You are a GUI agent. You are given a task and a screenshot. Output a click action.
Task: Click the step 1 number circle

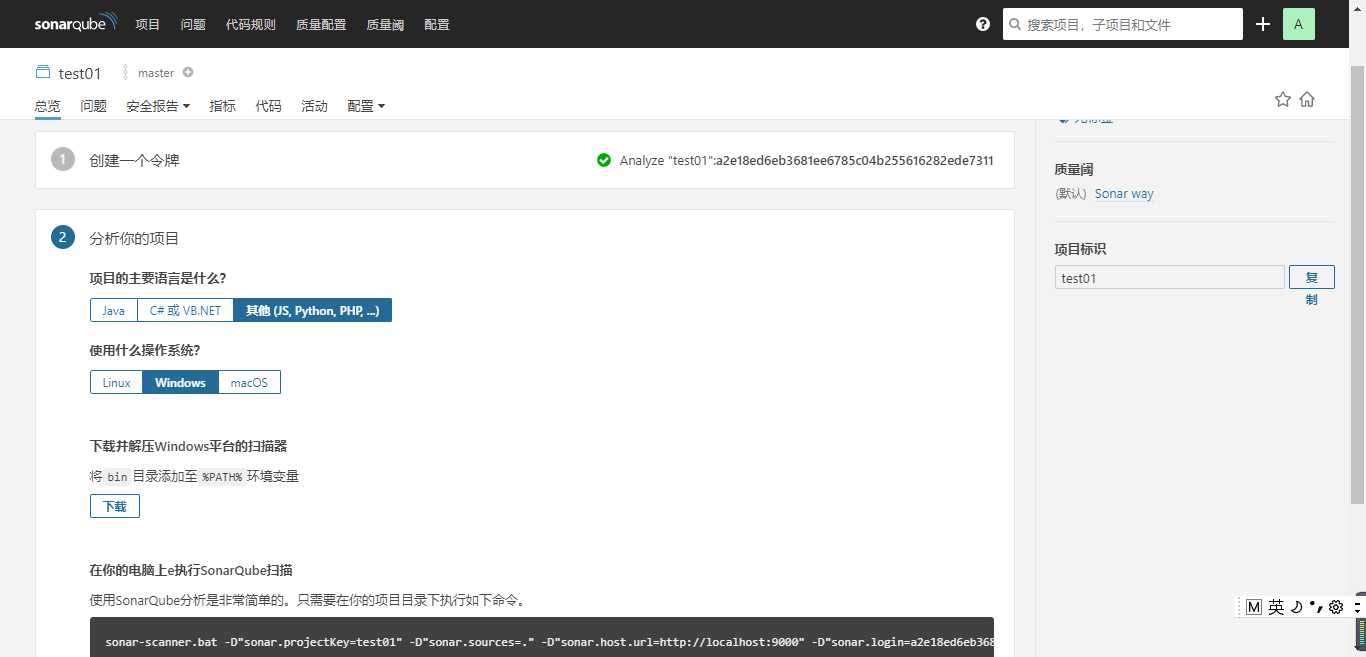point(63,159)
